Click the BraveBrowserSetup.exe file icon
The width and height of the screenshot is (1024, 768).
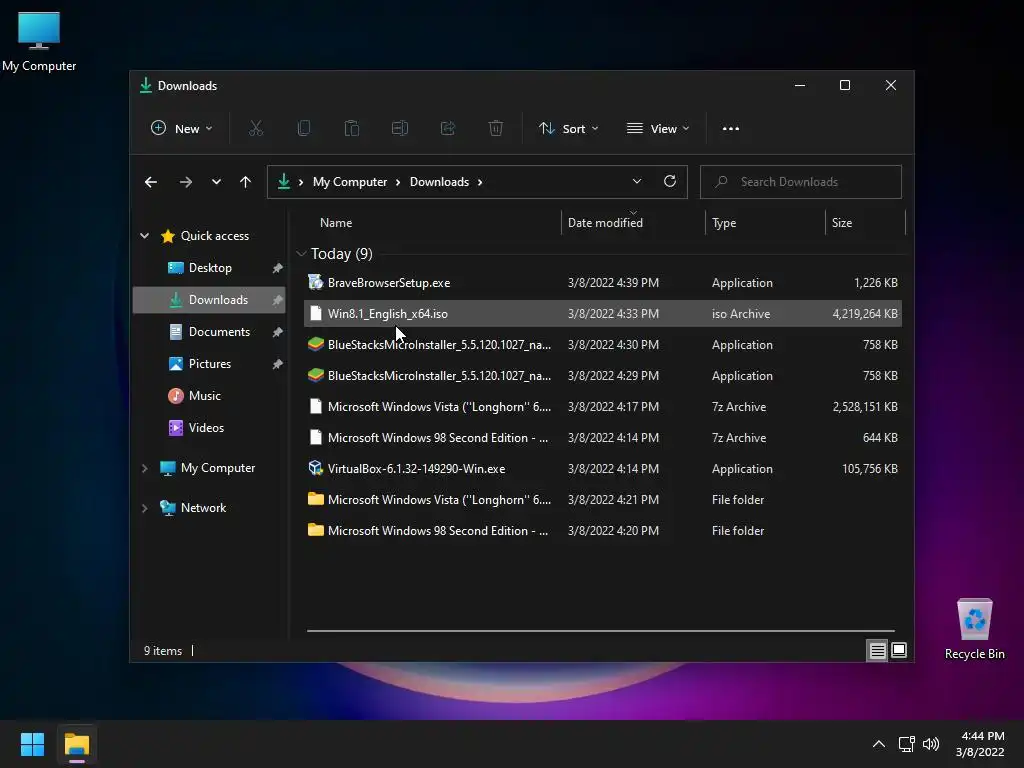point(315,282)
